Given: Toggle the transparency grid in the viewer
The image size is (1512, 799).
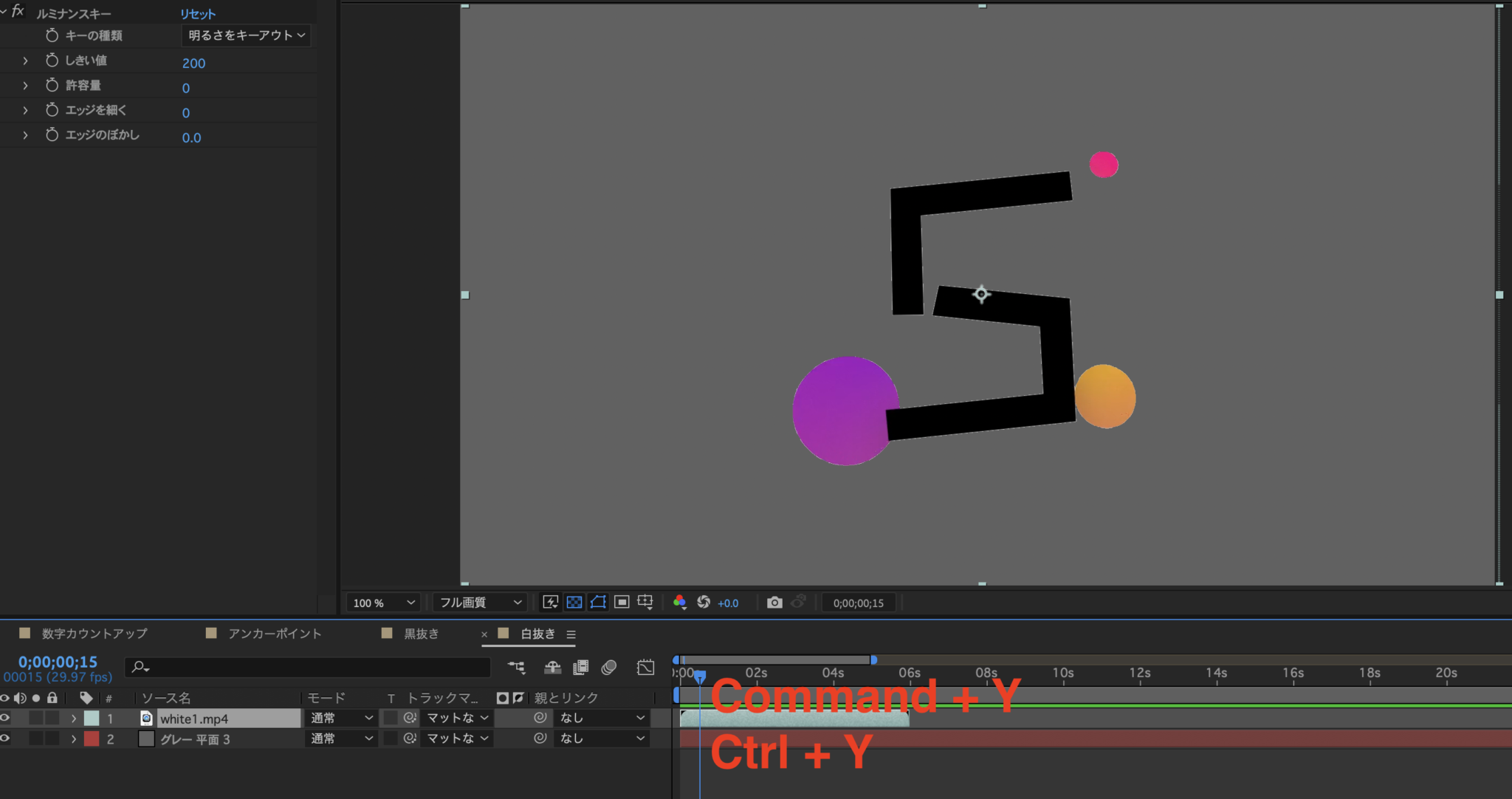Looking at the screenshot, I should coord(574,602).
